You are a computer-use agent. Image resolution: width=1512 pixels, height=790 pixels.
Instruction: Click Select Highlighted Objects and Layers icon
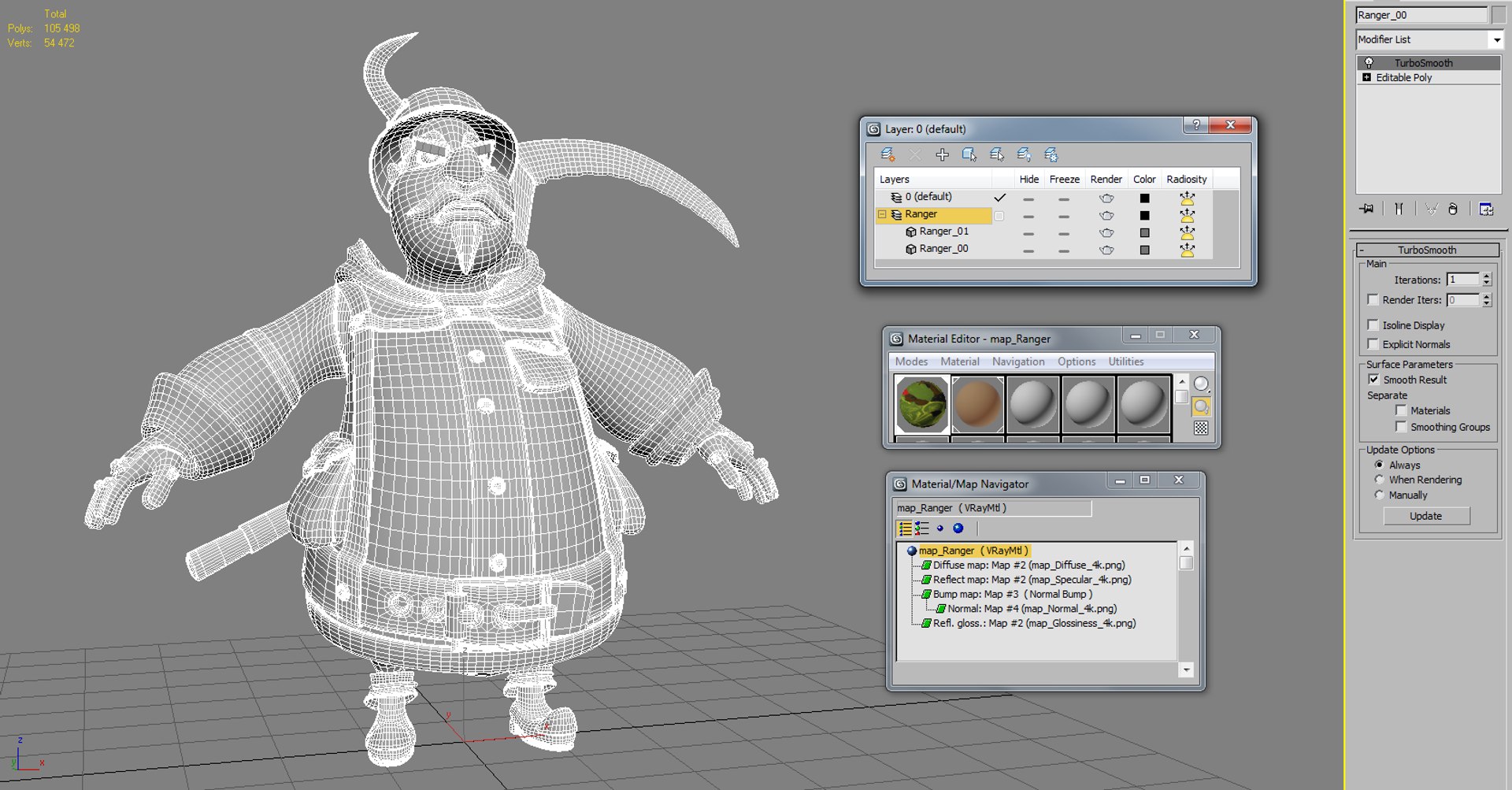click(969, 154)
